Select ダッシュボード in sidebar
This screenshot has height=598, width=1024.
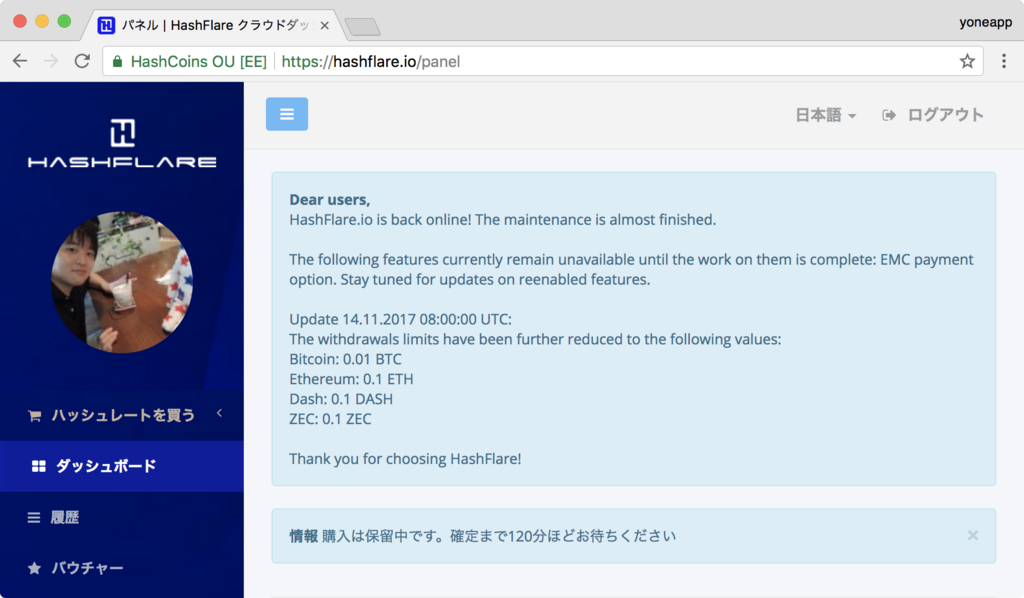pos(122,466)
